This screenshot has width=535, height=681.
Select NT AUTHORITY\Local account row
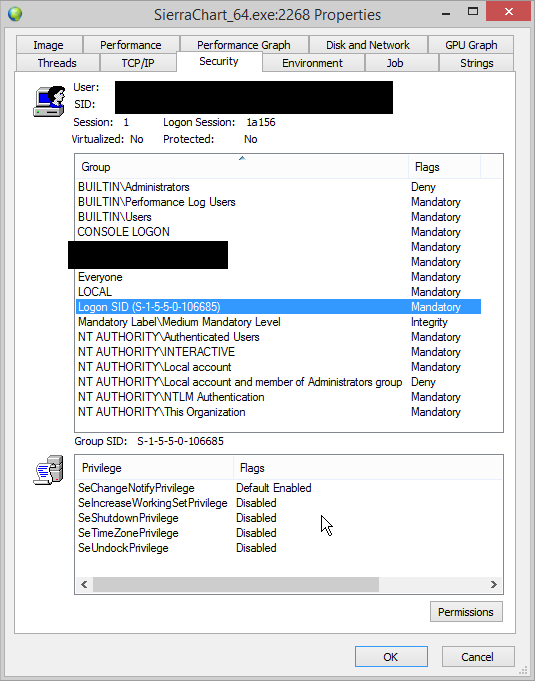278,367
